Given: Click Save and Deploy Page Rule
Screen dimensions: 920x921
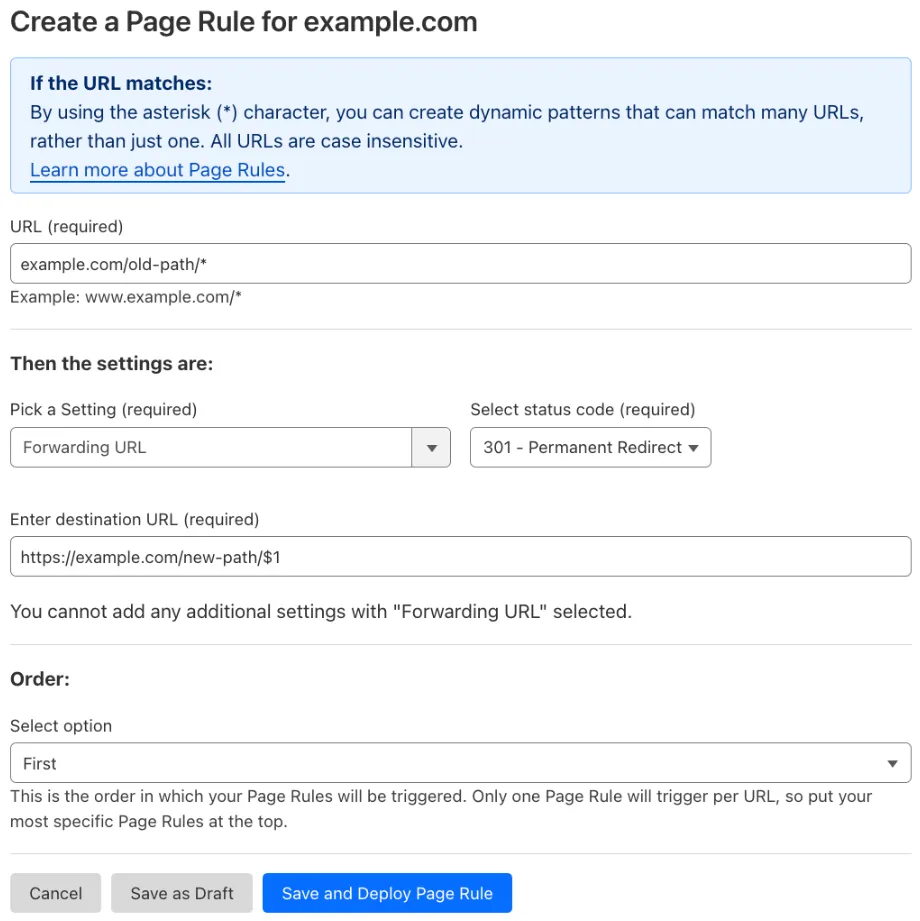Looking at the screenshot, I should click(387, 893).
